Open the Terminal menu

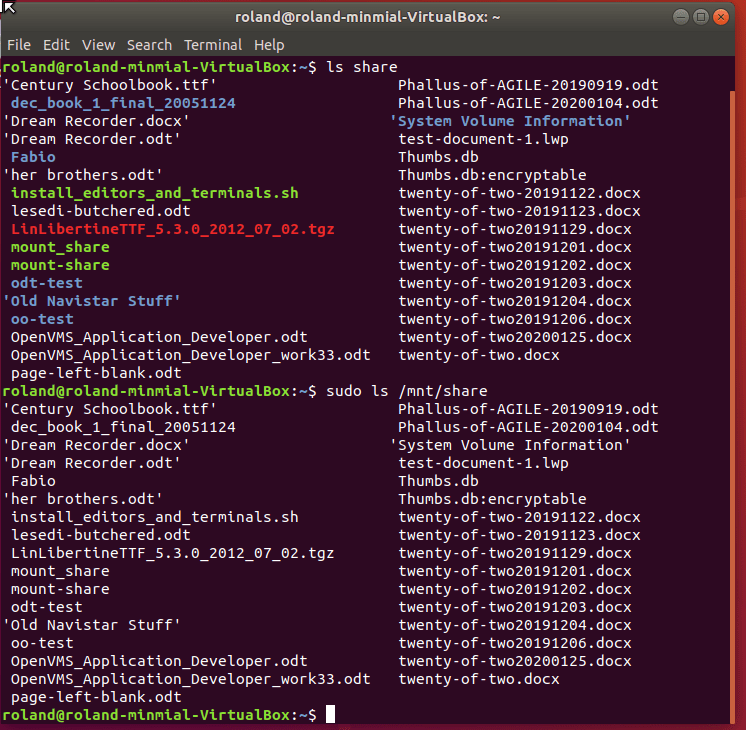213,45
